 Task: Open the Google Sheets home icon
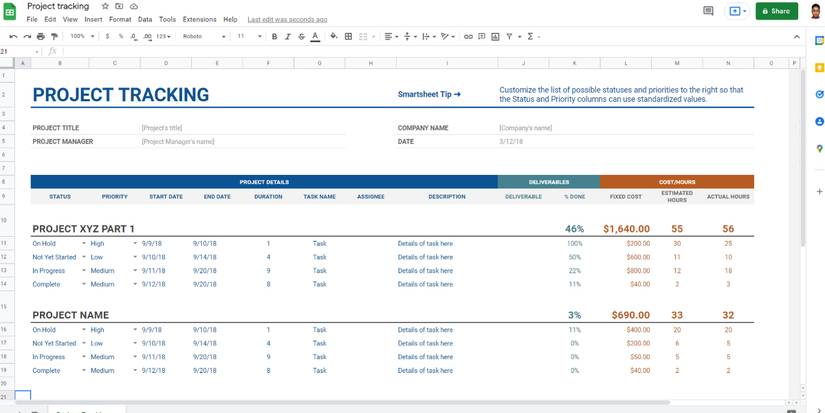(x=9, y=11)
